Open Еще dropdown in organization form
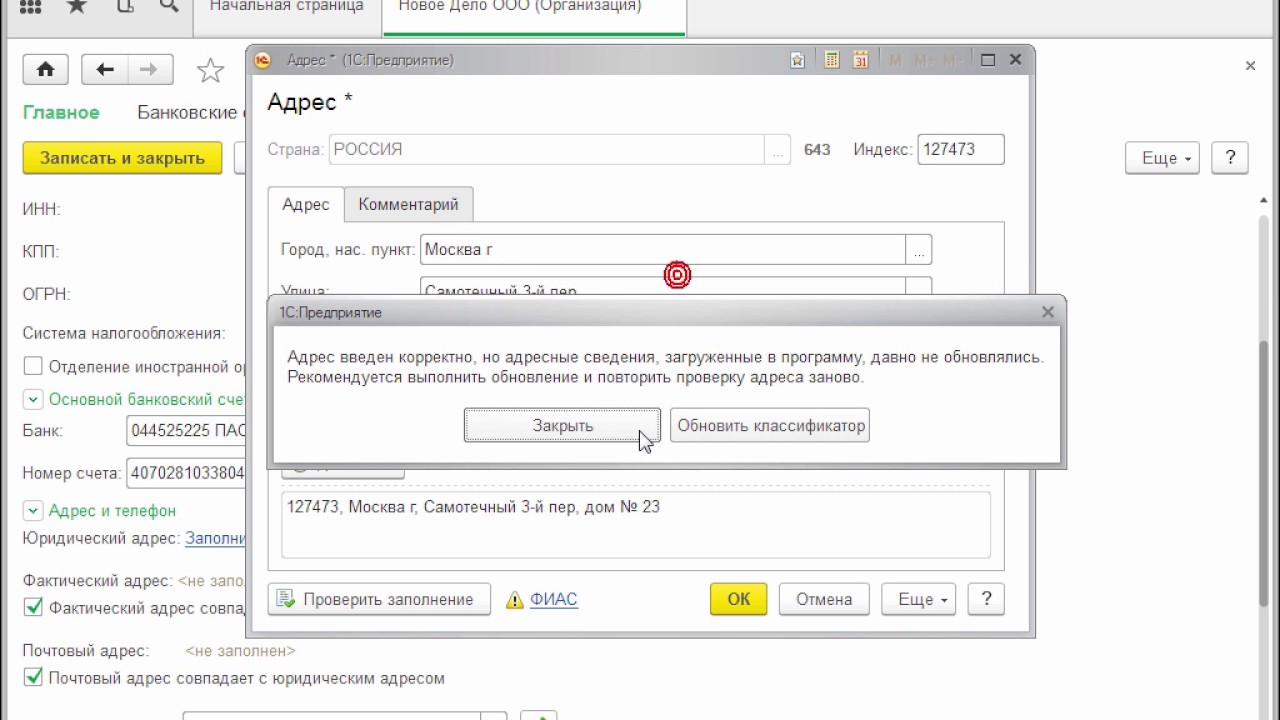Viewport: 1280px width, 720px height. point(1162,158)
